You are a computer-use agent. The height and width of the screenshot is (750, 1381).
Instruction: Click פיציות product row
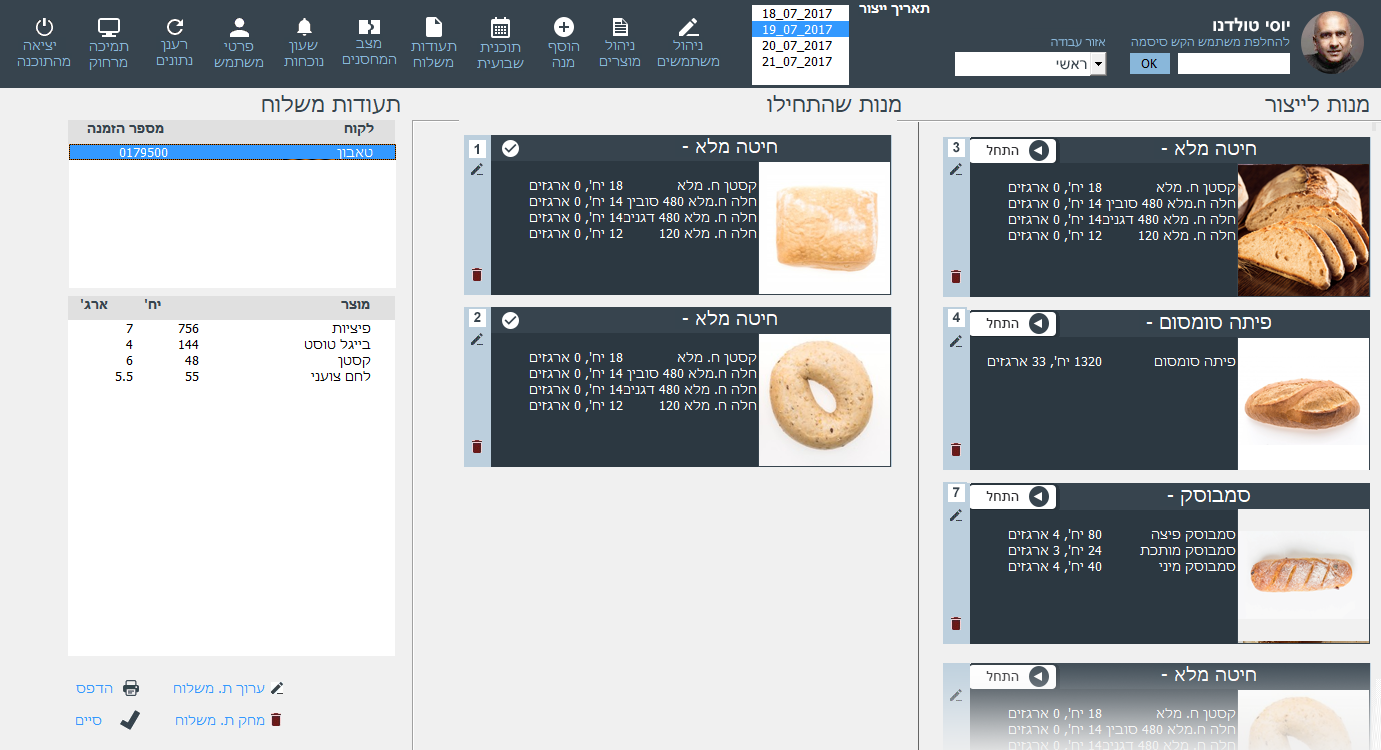[232, 328]
